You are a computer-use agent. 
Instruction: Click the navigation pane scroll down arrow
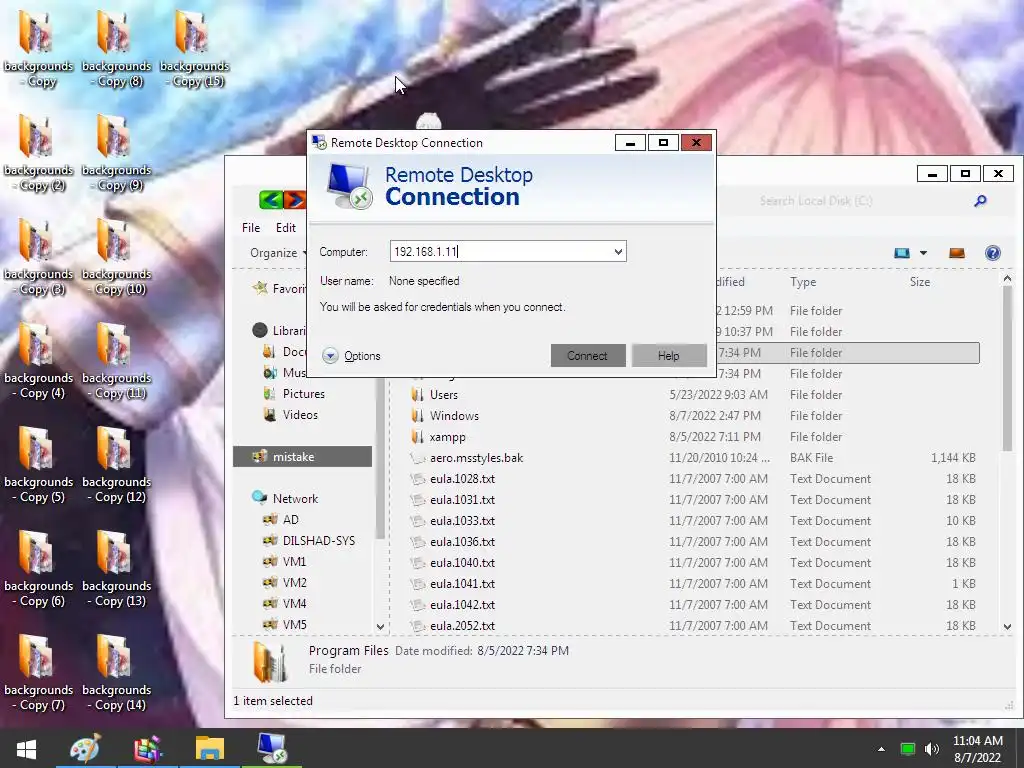[x=381, y=626]
